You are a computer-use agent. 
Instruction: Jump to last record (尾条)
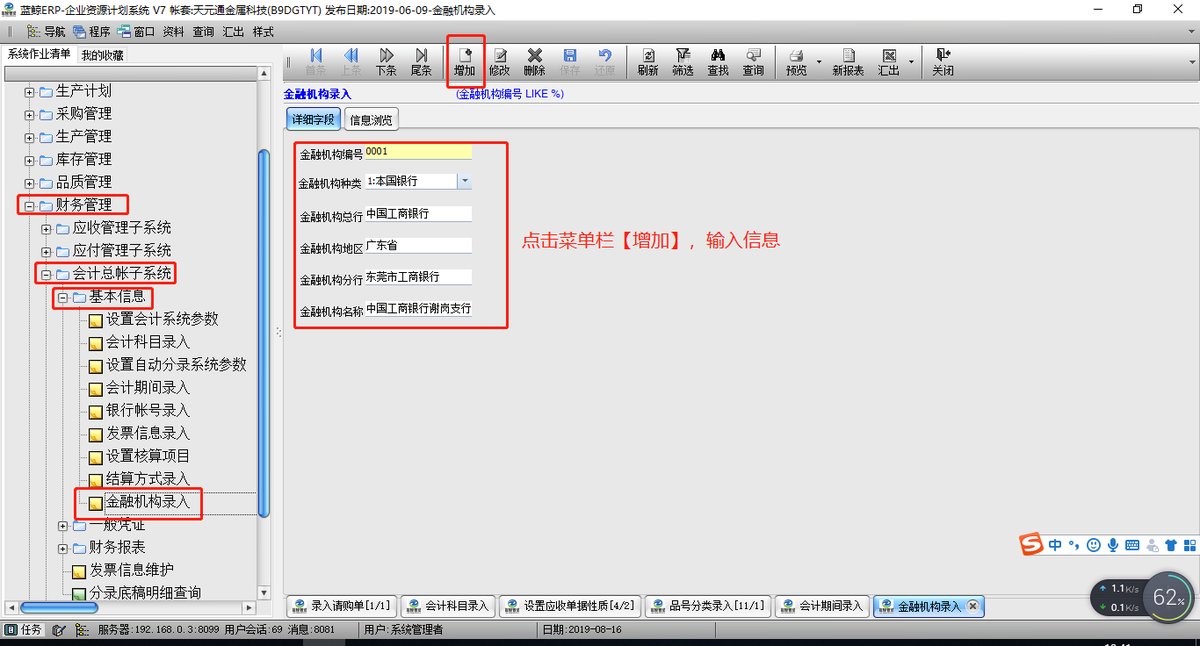tap(421, 62)
